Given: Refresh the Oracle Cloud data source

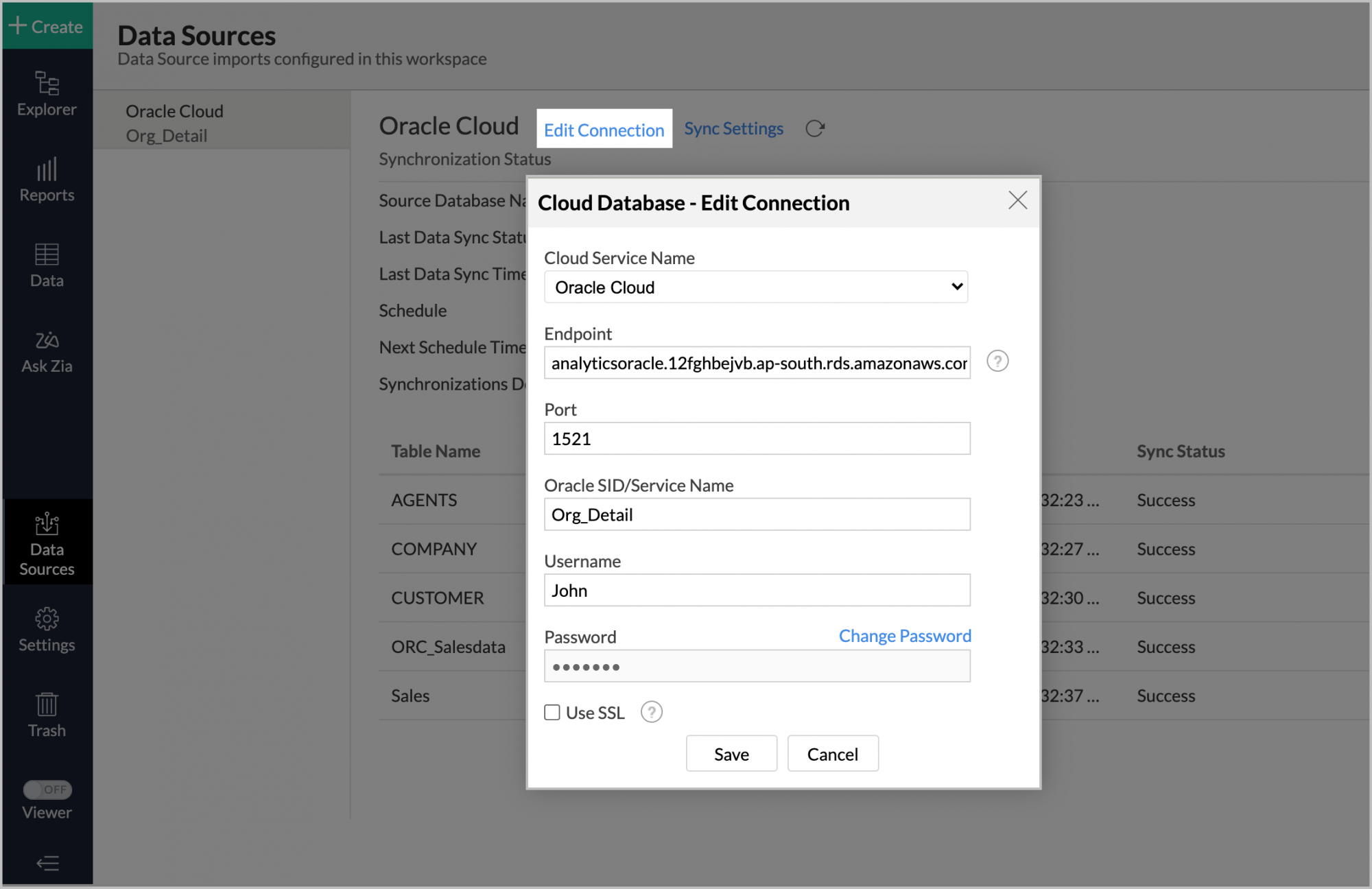Looking at the screenshot, I should pyautogui.click(x=815, y=128).
